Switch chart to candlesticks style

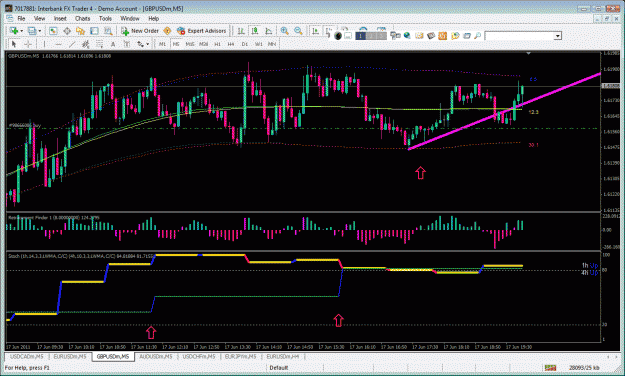tap(255, 31)
